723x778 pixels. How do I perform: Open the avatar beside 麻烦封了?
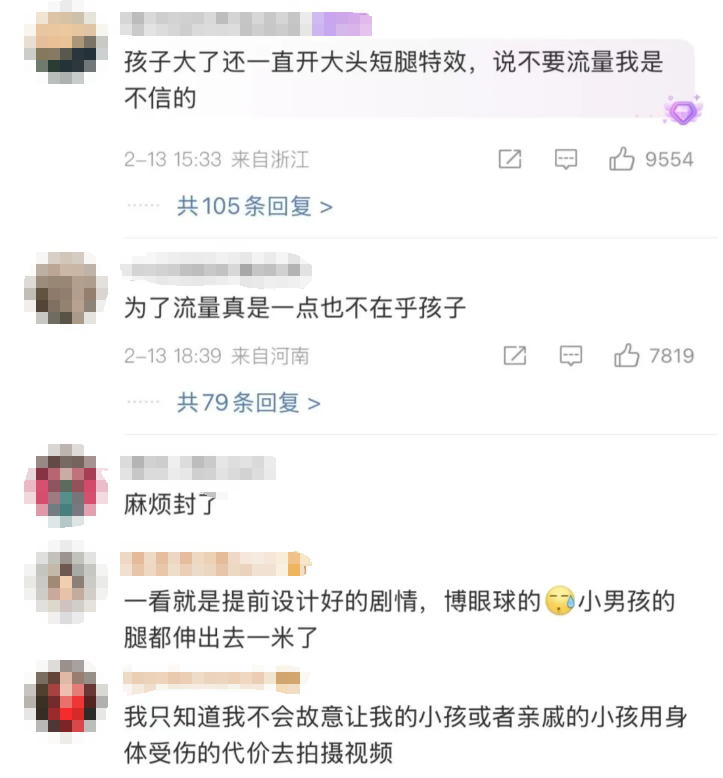[x=66, y=485]
